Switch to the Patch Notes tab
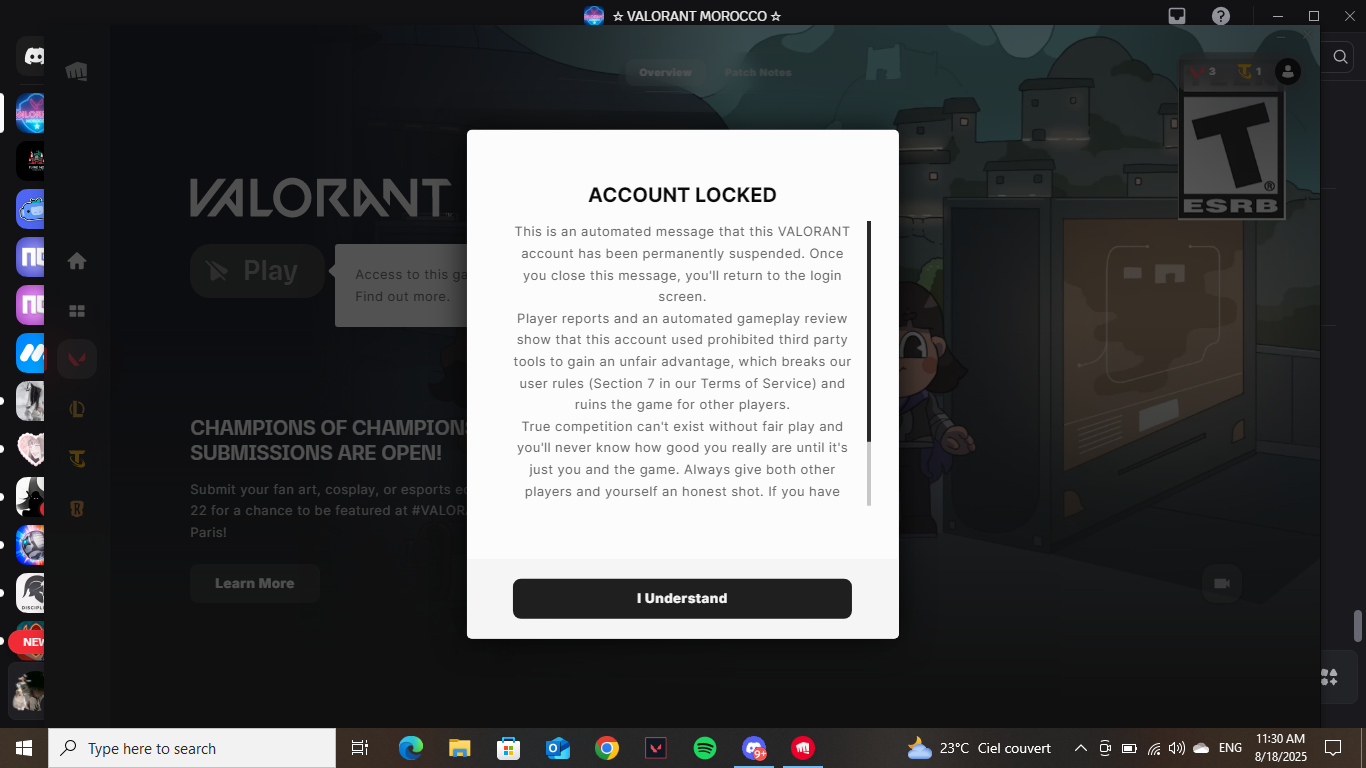The image size is (1366, 768). pos(758,72)
